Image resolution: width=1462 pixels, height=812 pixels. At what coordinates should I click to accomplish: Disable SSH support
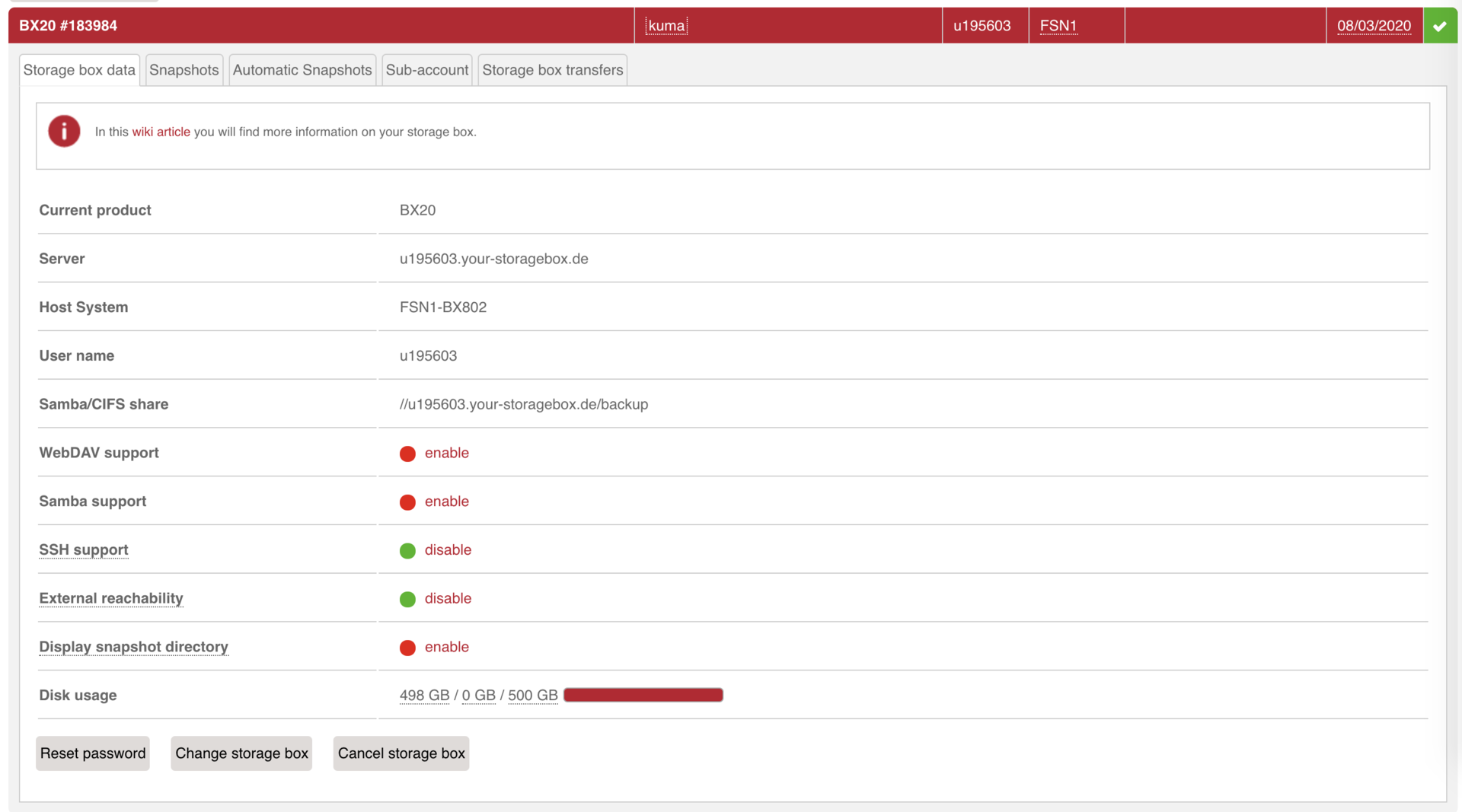point(448,549)
